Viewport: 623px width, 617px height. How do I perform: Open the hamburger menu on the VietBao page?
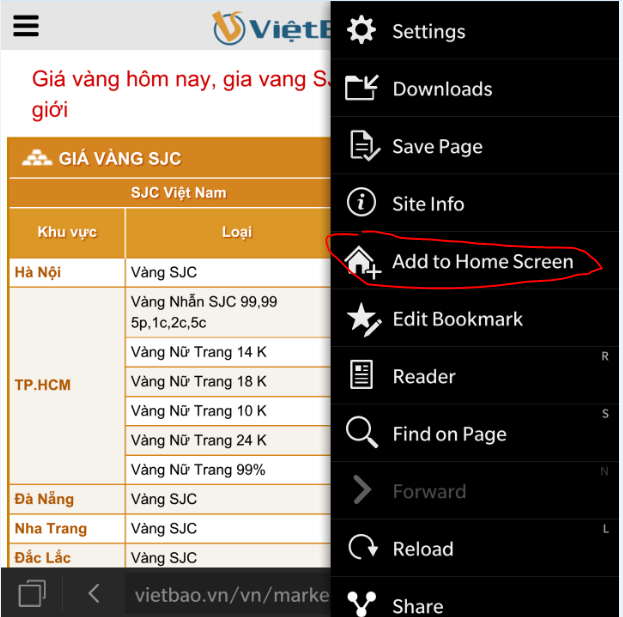coord(26,26)
